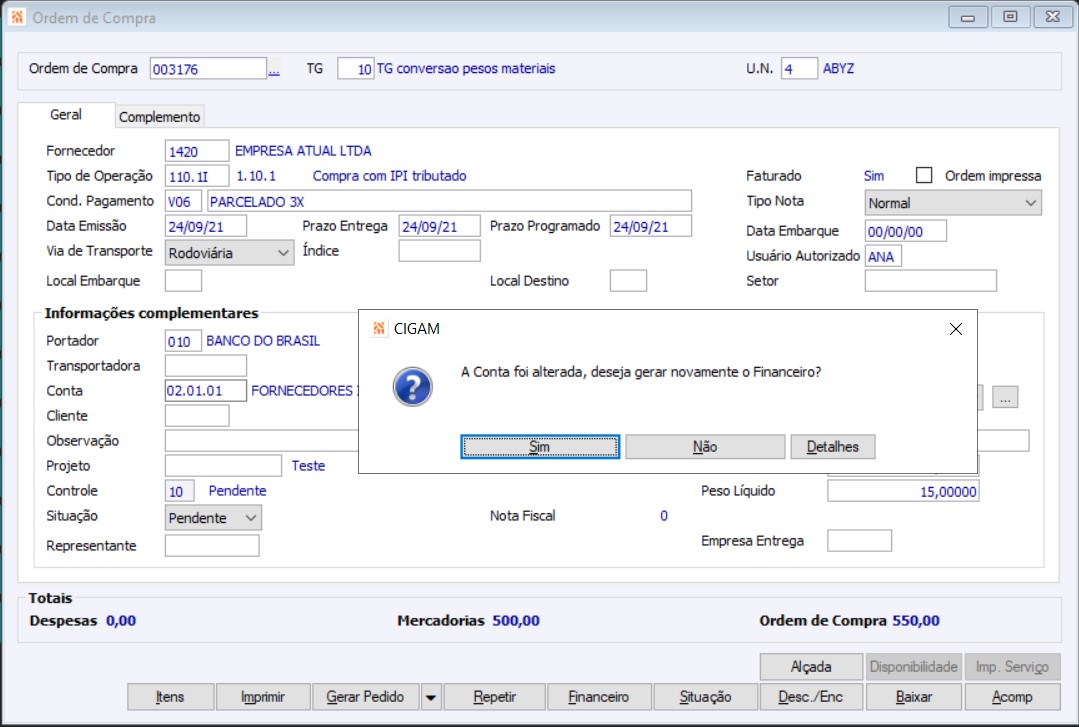Image resolution: width=1079 pixels, height=727 pixels.
Task: Click the Baixar button
Action: click(914, 697)
